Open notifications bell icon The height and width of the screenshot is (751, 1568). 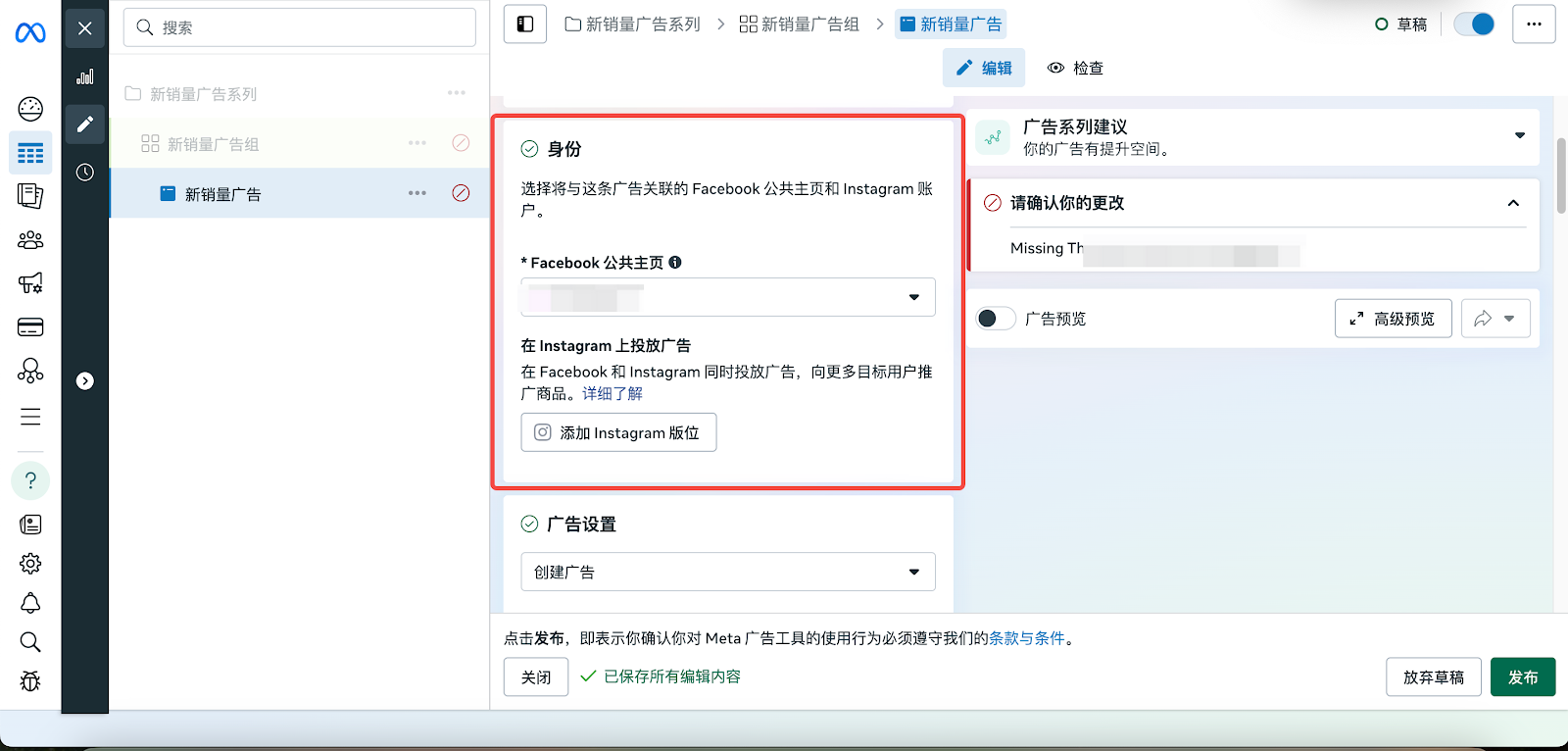click(x=30, y=603)
